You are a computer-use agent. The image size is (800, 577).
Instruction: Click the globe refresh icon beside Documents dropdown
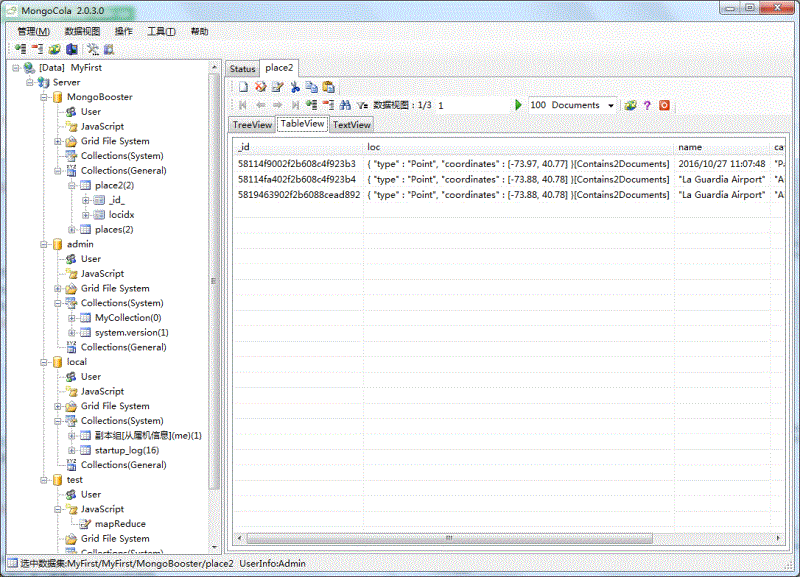pyautogui.click(x=631, y=105)
